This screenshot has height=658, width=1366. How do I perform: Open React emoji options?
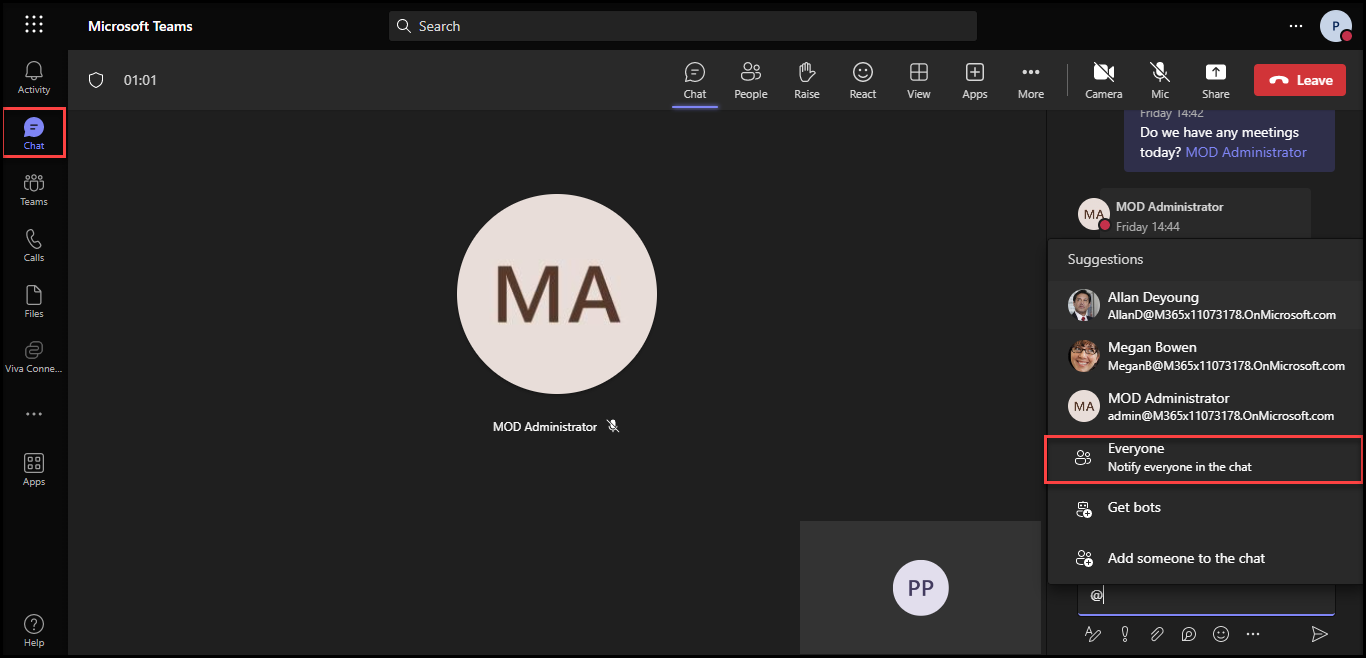click(x=862, y=80)
